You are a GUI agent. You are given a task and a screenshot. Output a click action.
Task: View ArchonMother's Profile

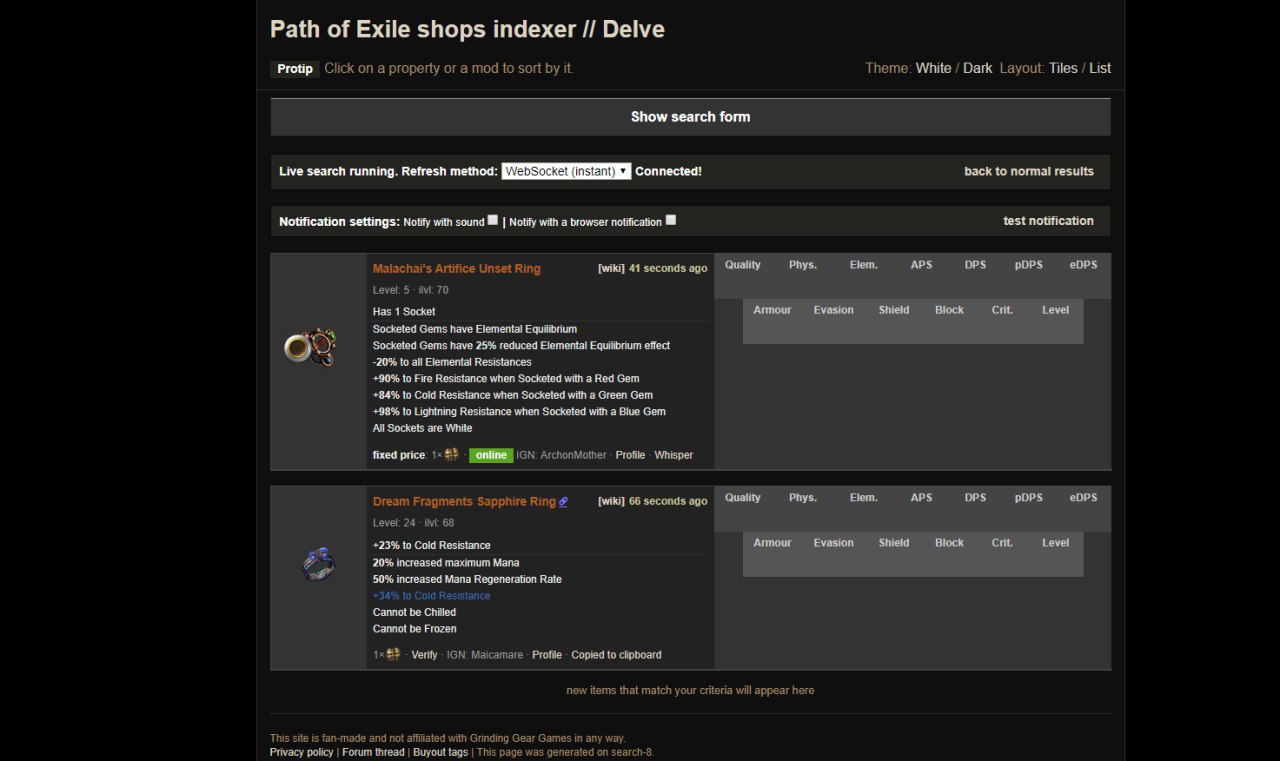(x=630, y=455)
